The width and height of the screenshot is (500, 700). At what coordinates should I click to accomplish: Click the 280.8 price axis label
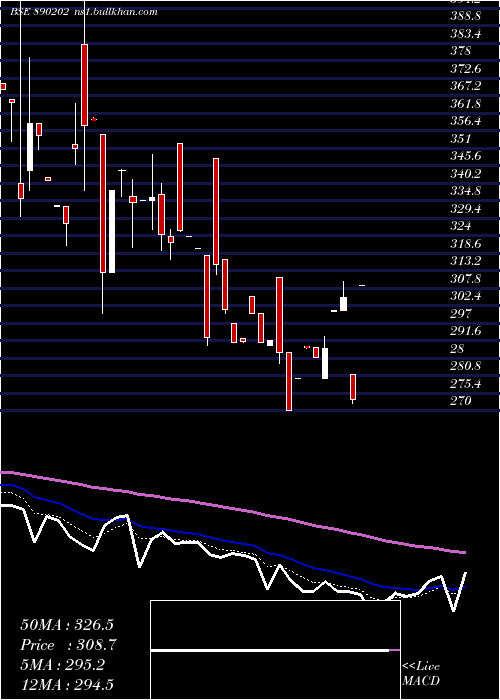(466, 366)
